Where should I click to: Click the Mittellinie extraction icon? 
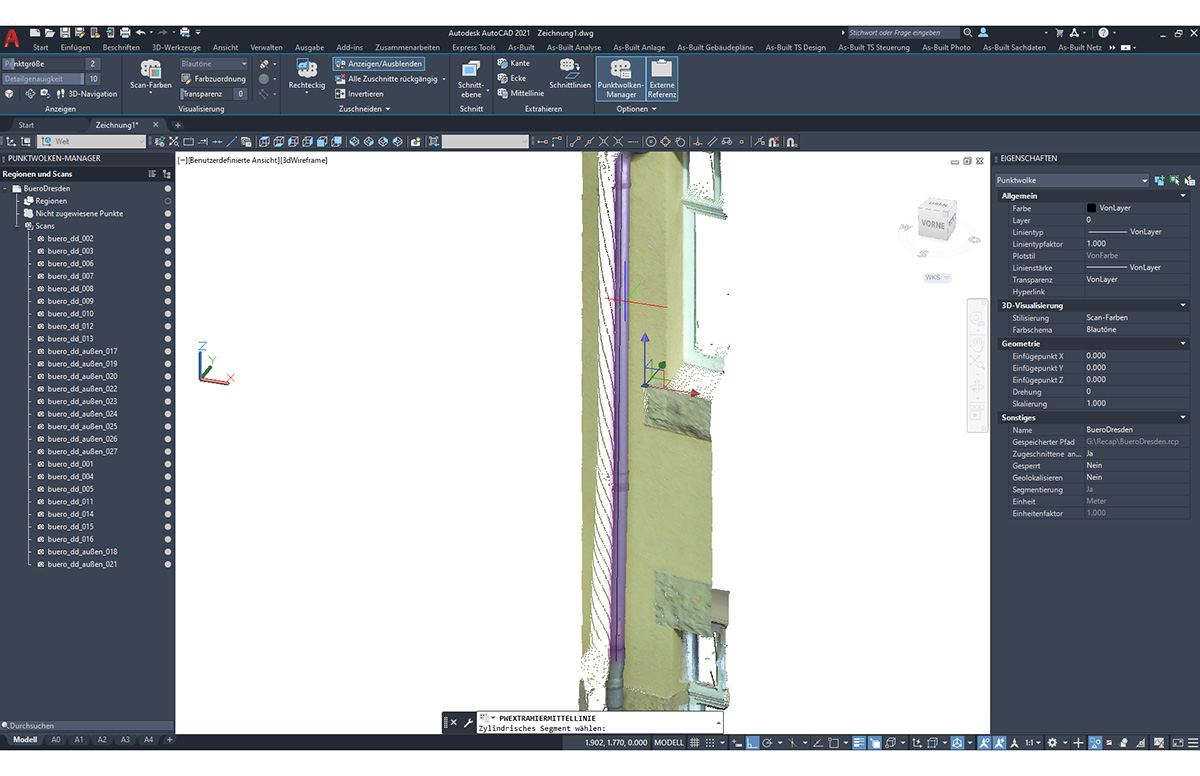(524, 93)
